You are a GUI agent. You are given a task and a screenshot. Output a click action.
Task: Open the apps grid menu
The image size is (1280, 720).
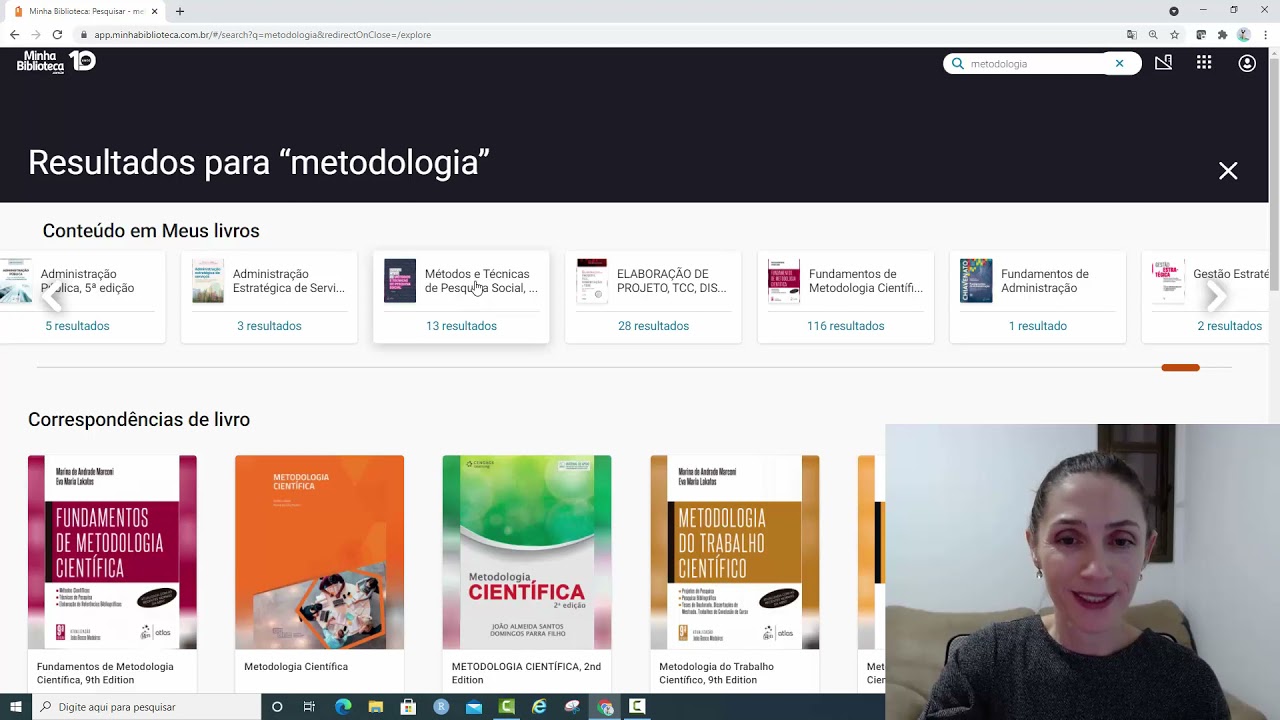pos(1204,63)
